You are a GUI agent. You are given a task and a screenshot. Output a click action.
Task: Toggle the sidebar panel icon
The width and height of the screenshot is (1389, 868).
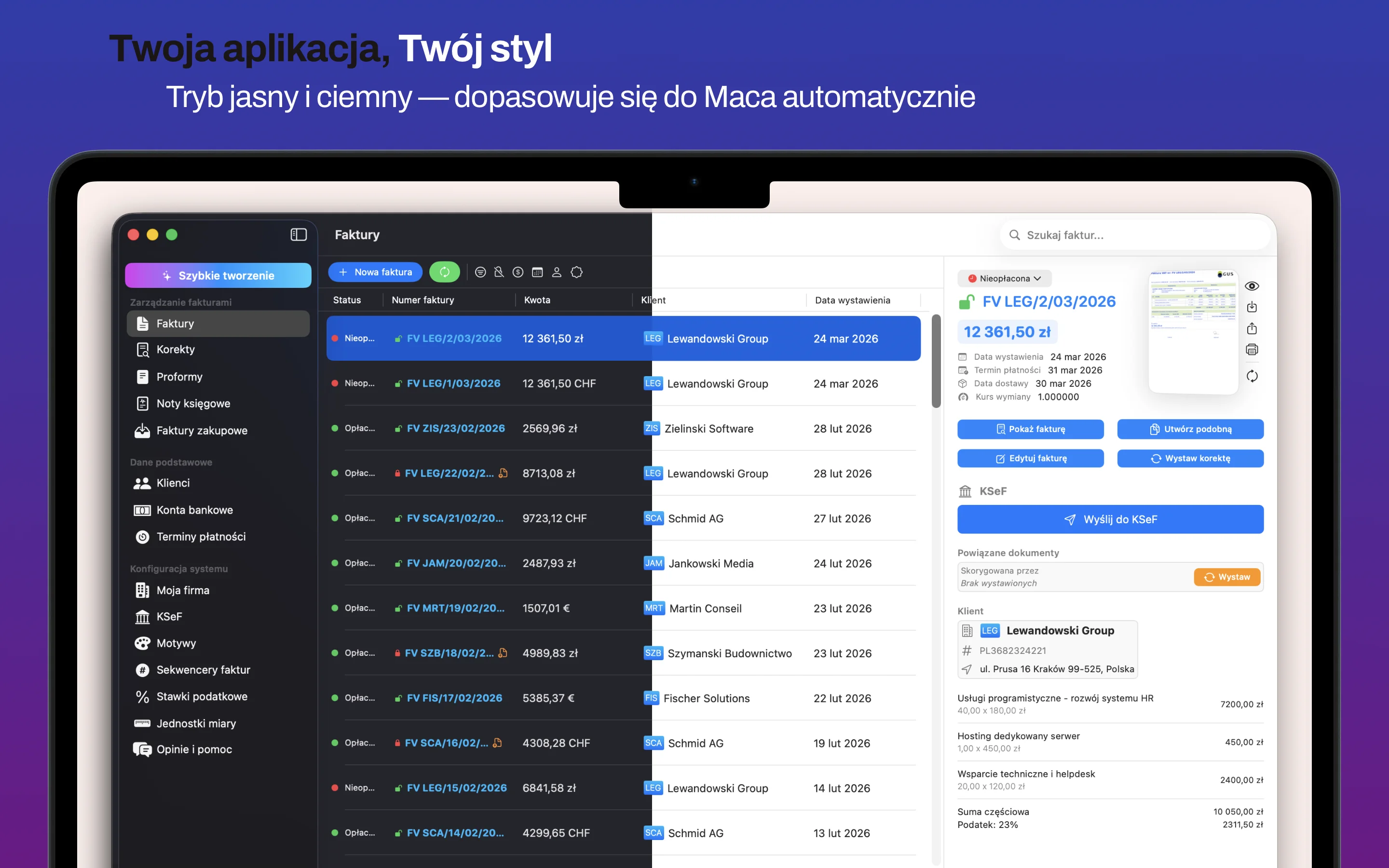(x=299, y=235)
